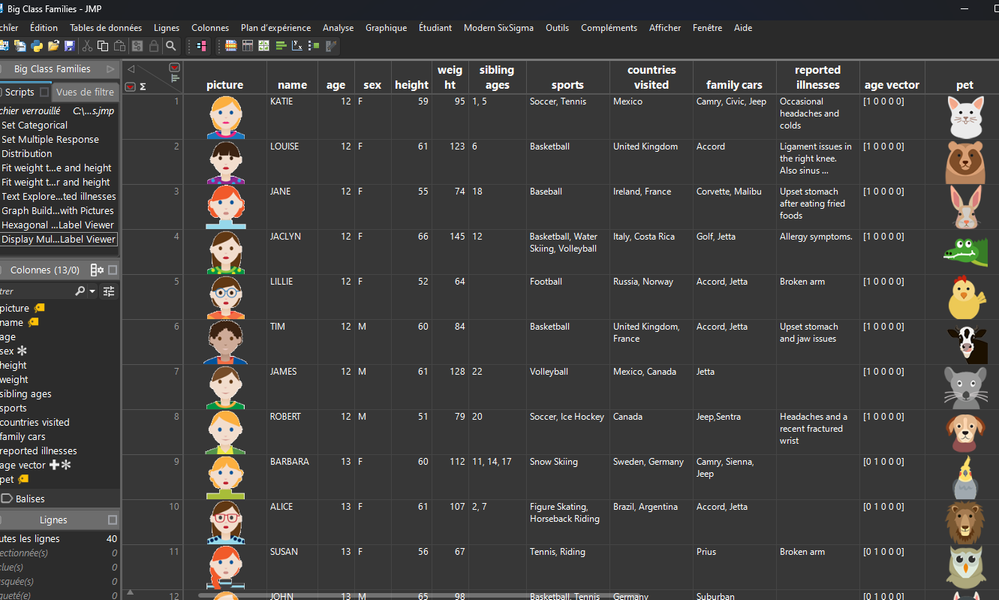Open a file with the folder icon
The image size is (999, 600).
tap(54, 46)
